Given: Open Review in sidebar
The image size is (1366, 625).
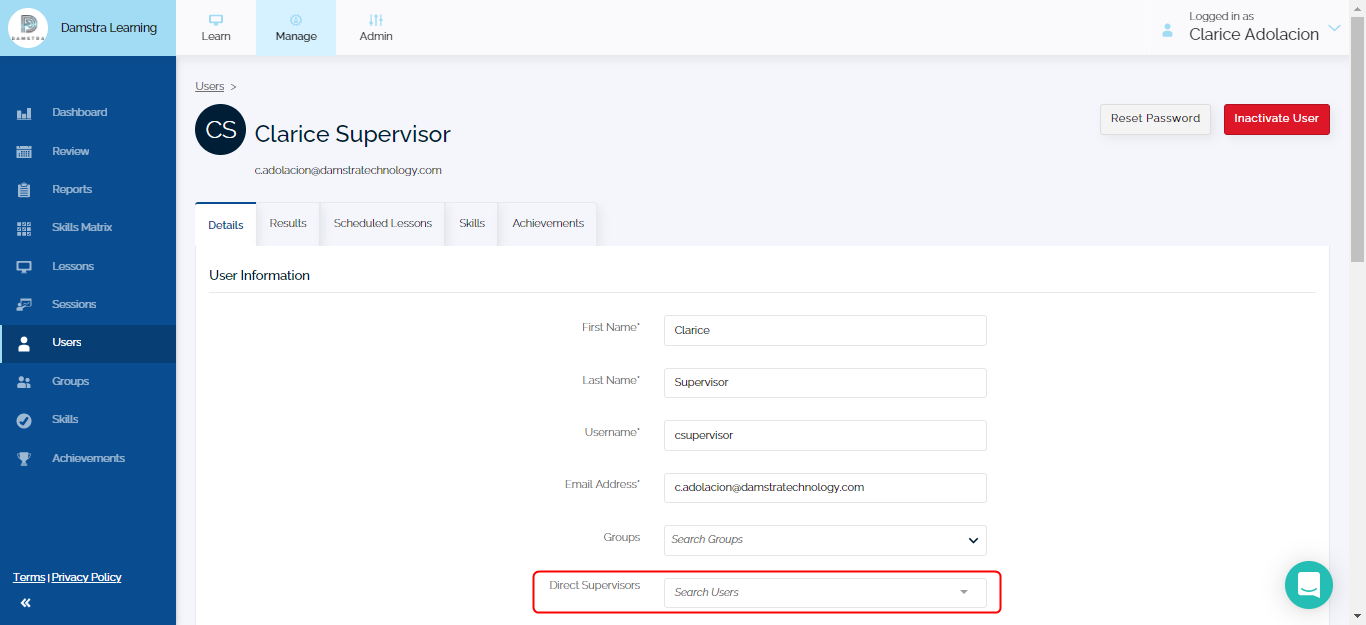Looking at the screenshot, I should [88, 152].
